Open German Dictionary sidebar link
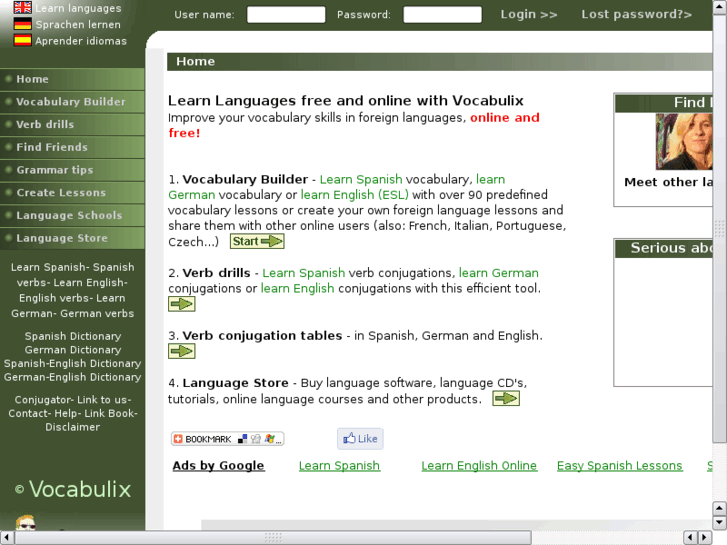This screenshot has width=727, height=545. (x=73, y=350)
